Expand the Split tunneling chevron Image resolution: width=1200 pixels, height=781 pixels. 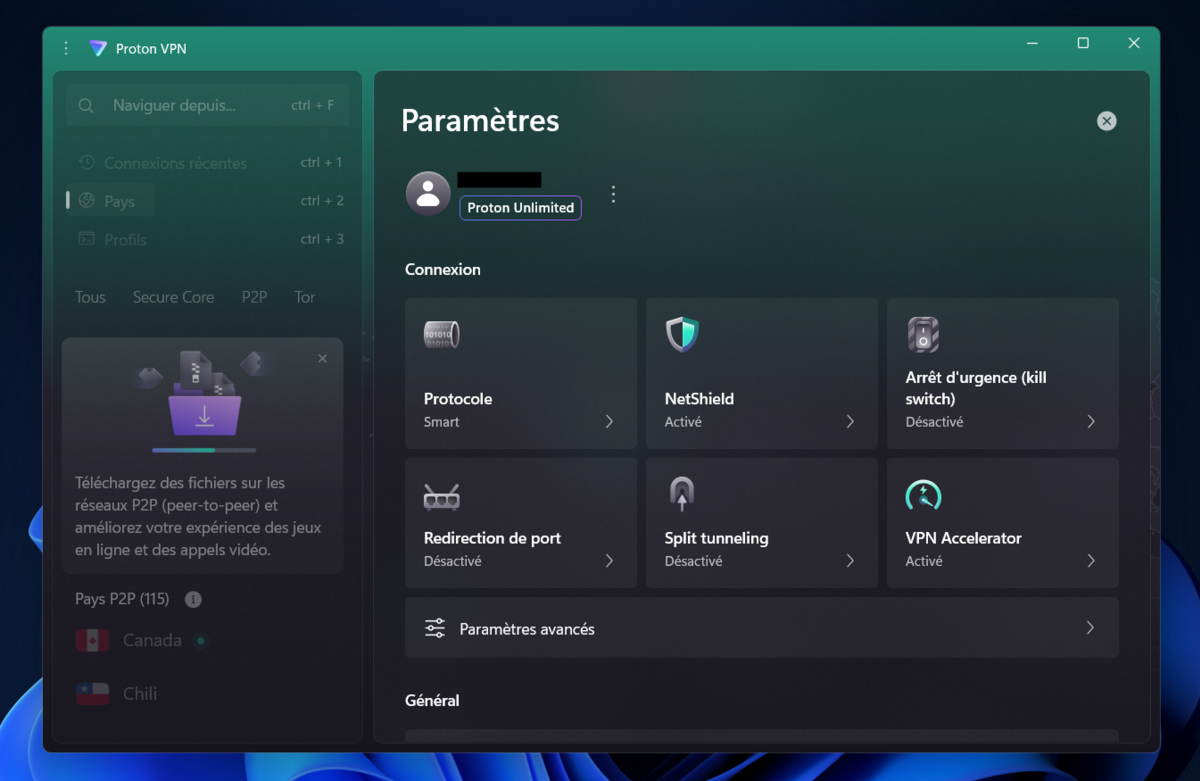[850, 561]
